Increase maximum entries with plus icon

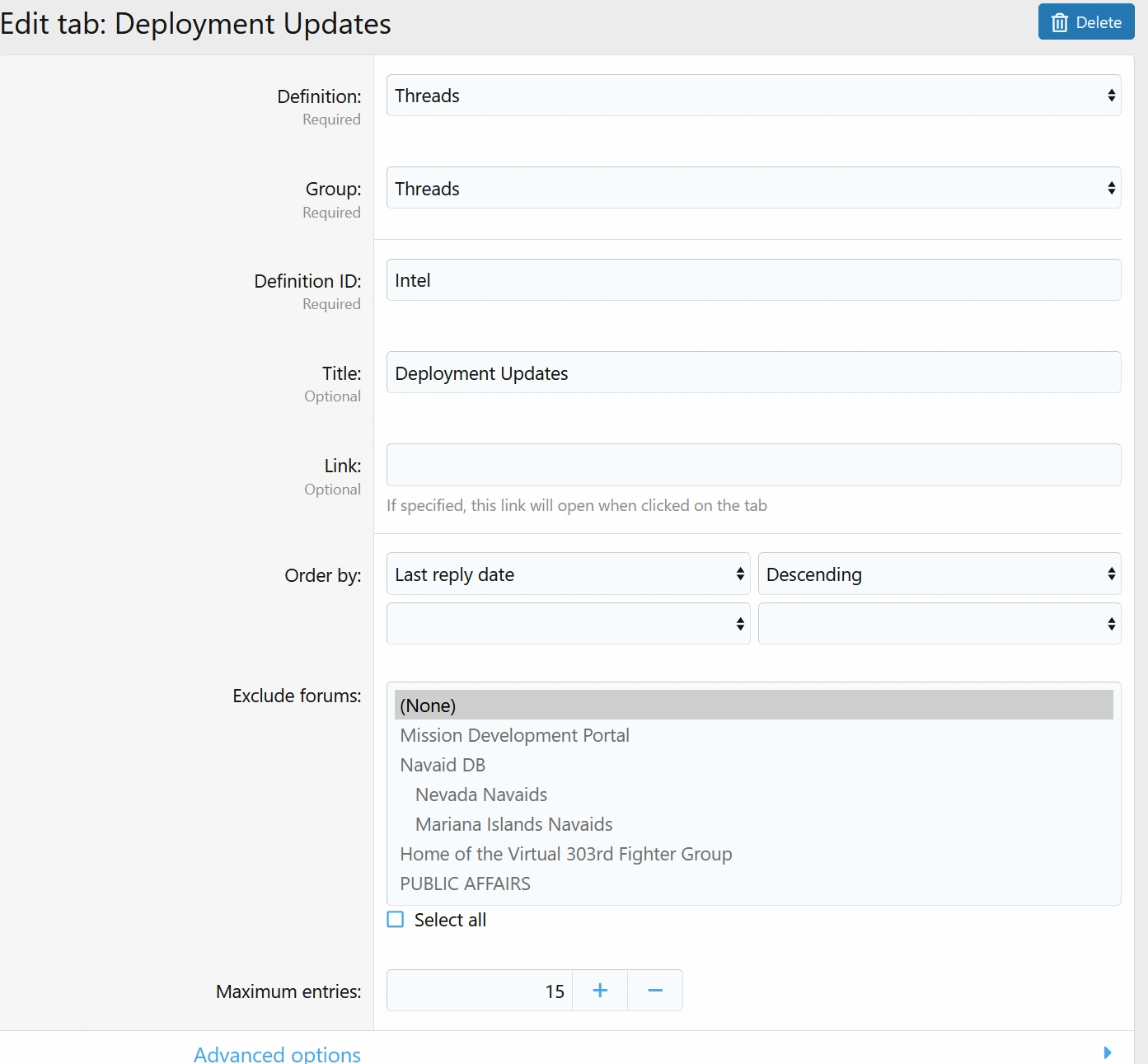[600, 991]
